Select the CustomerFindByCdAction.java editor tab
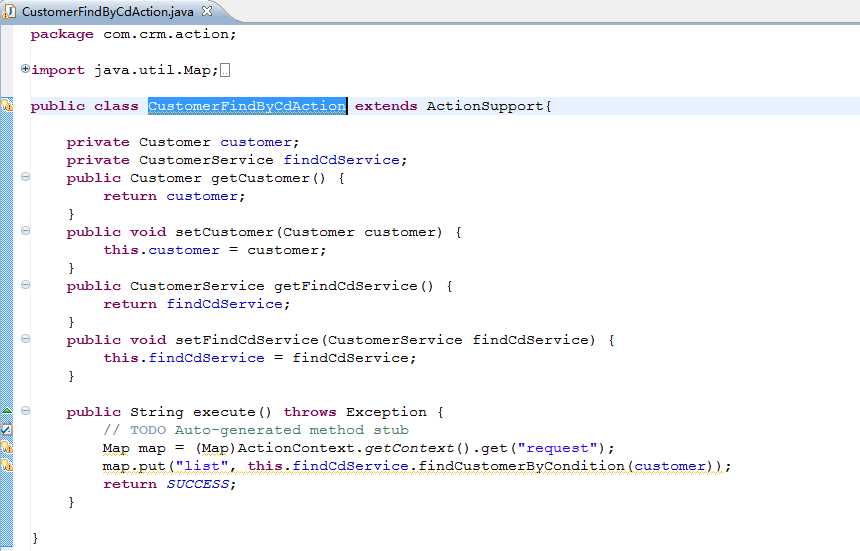 point(108,11)
